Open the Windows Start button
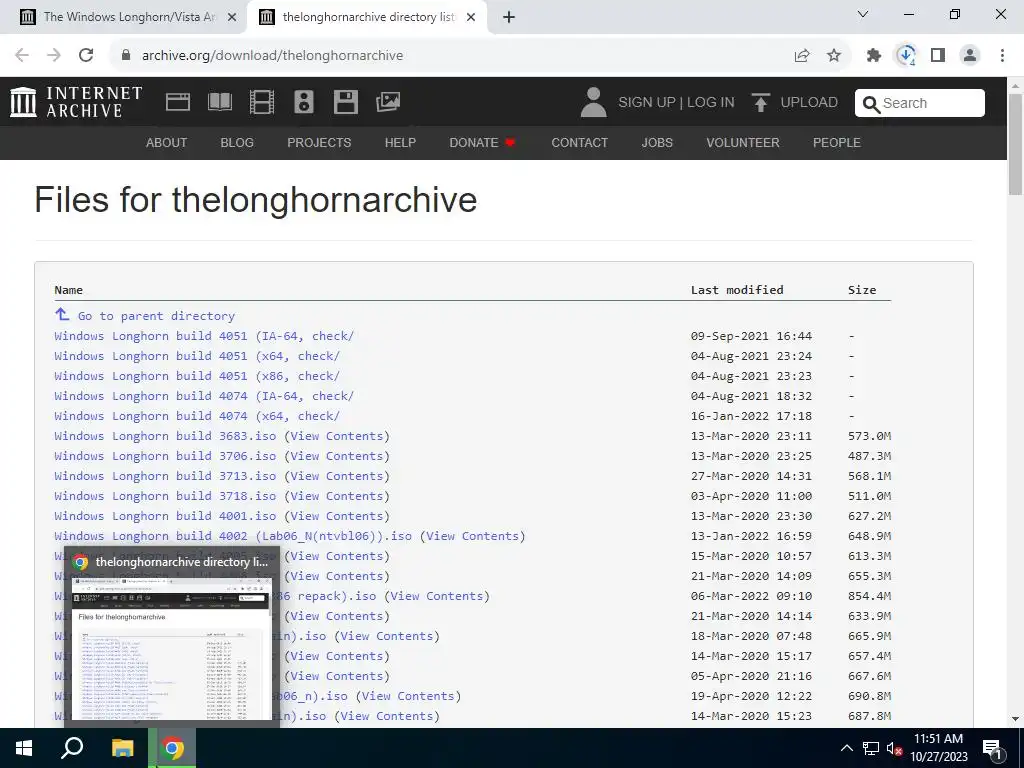 pyautogui.click(x=24, y=748)
